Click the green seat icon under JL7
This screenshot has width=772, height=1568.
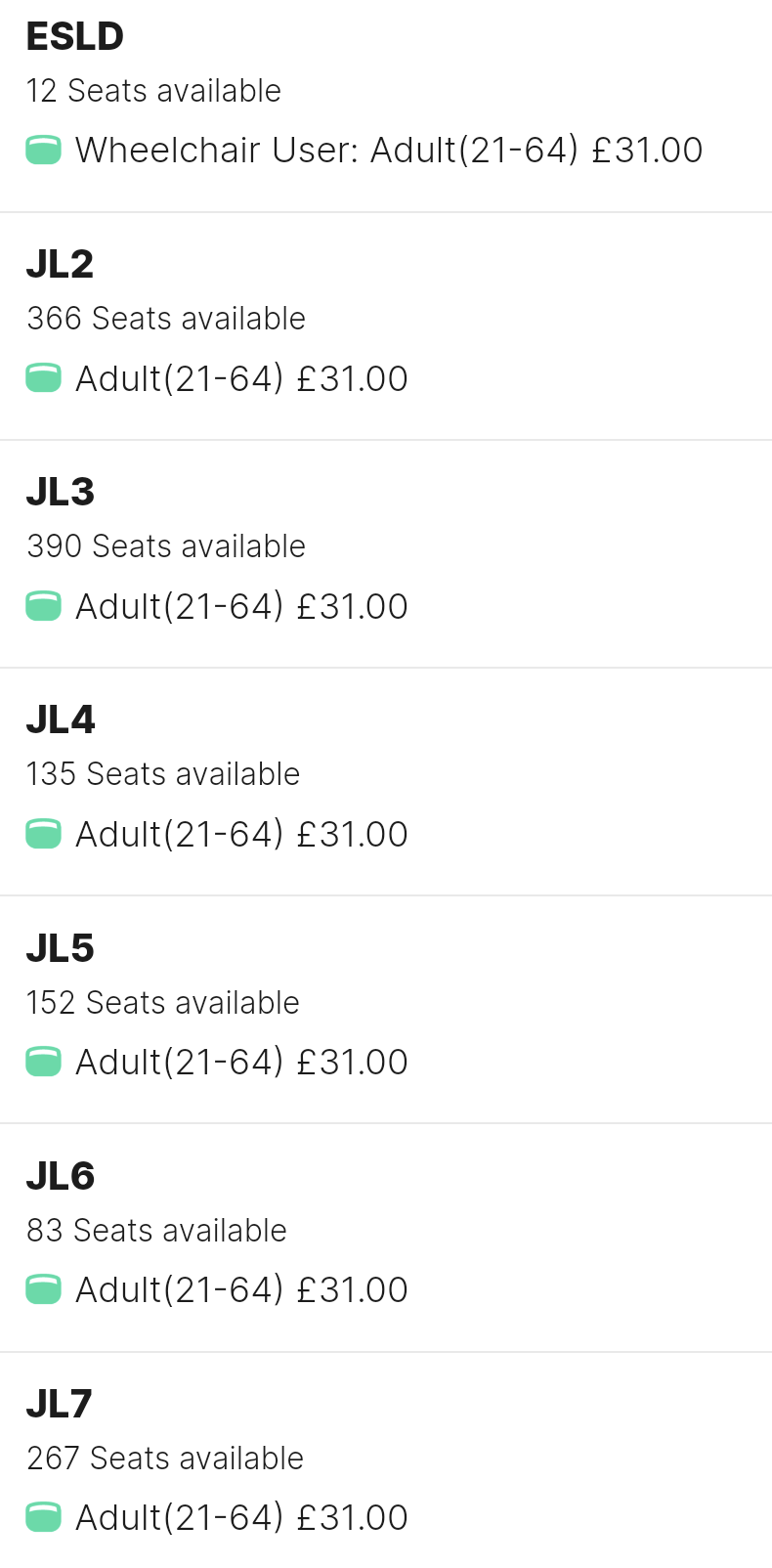43,1517
